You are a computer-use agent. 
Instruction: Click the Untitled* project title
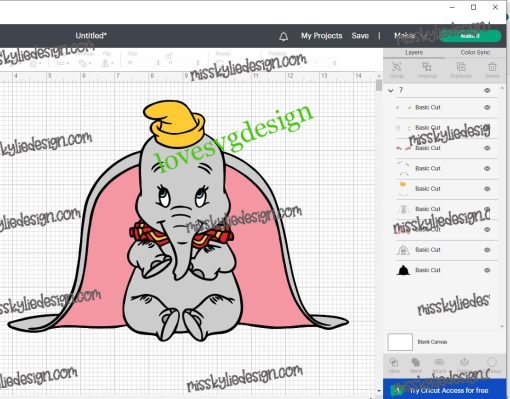point(91,35)
